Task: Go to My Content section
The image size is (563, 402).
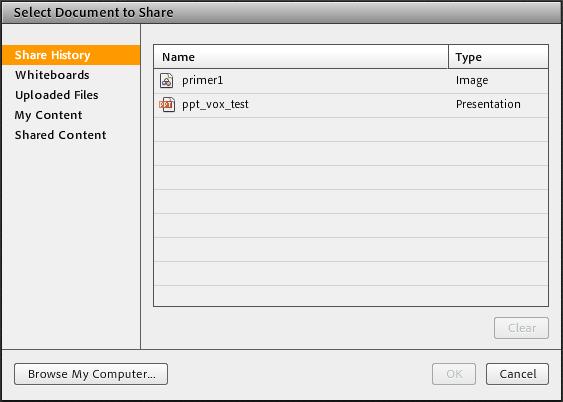Action: coord(48,115)
